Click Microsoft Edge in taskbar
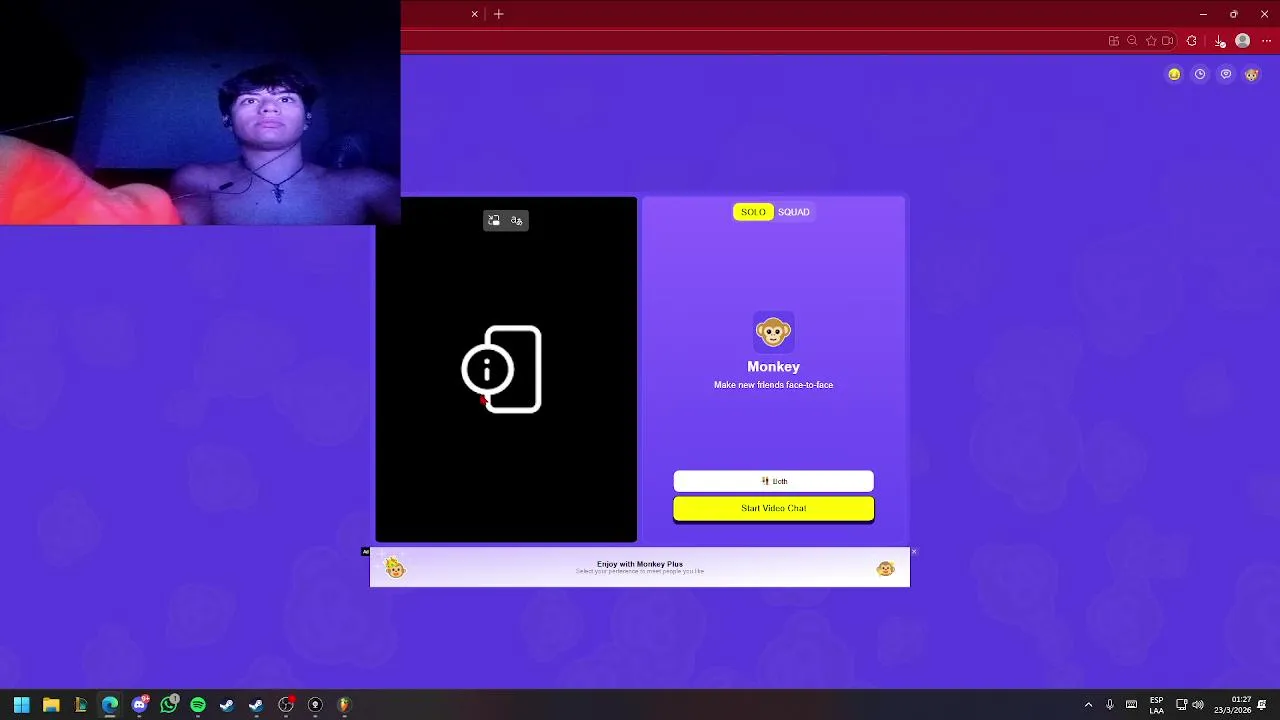This screenshot has width=1280, height=720. pyautogui.click(x=110, y=705)
